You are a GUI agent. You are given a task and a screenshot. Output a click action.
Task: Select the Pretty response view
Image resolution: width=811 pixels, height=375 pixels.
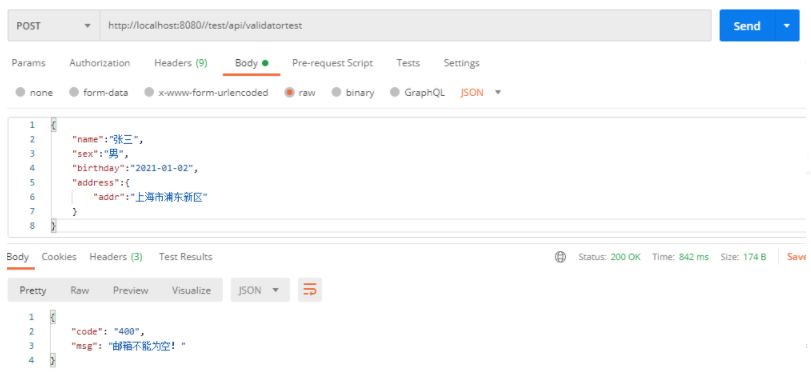tap(33, 290)
